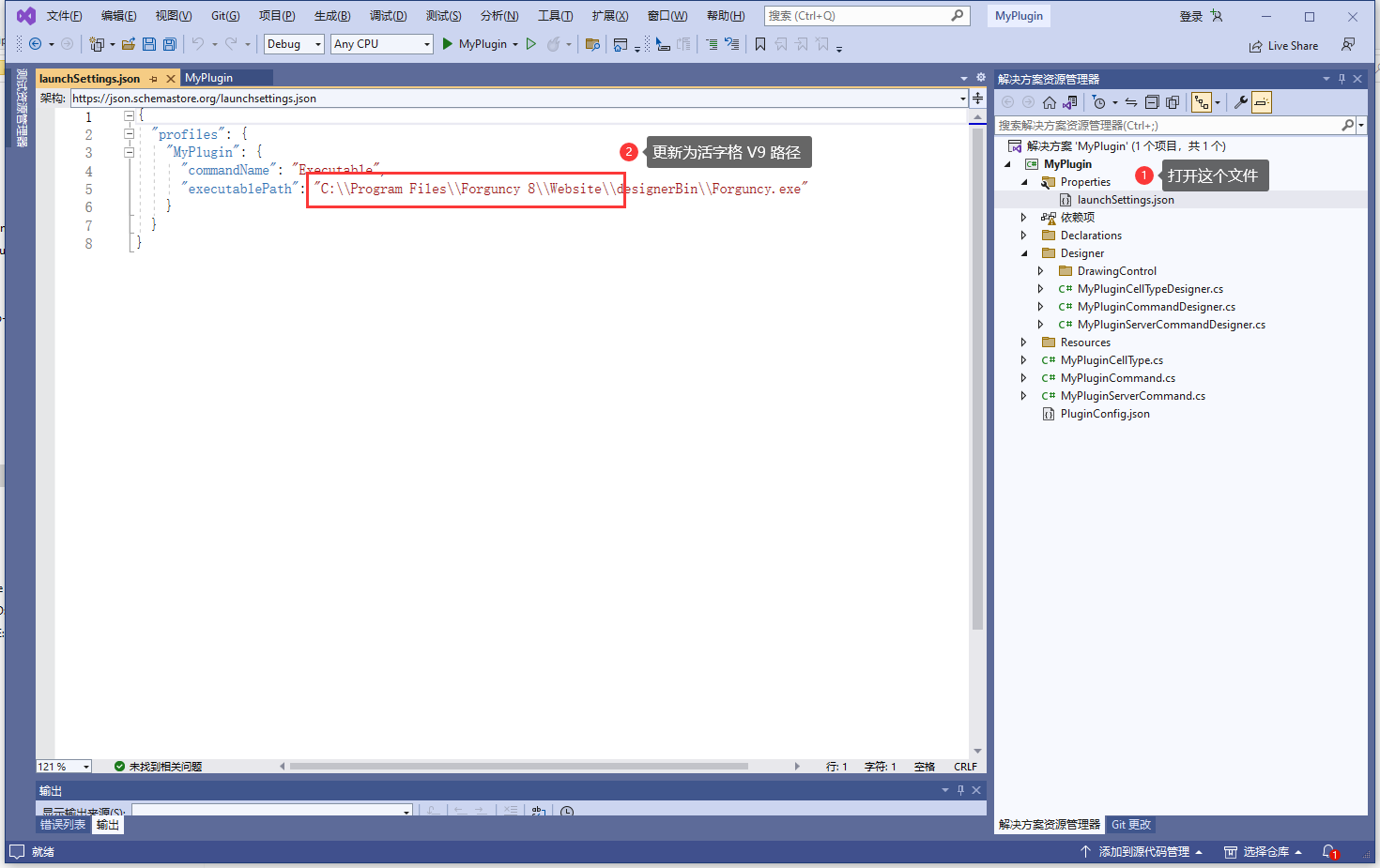Collapse the Properties folder in Solution Explorer
Viewport: 1380px width, 868px height.
[x=1024, y=182]
